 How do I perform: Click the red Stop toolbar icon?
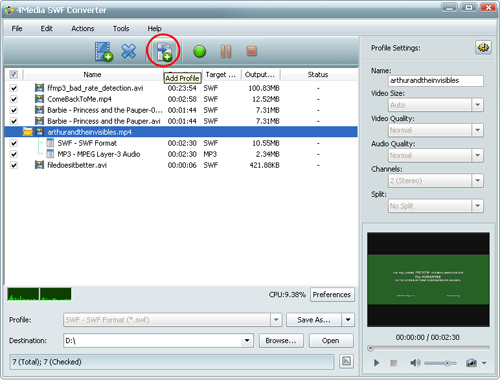coord(251,51)
